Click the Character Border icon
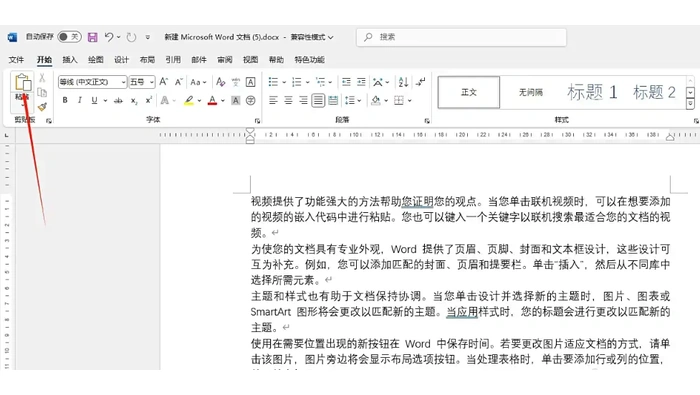This screenshot has width=700, height=395. tap(250, 82)
